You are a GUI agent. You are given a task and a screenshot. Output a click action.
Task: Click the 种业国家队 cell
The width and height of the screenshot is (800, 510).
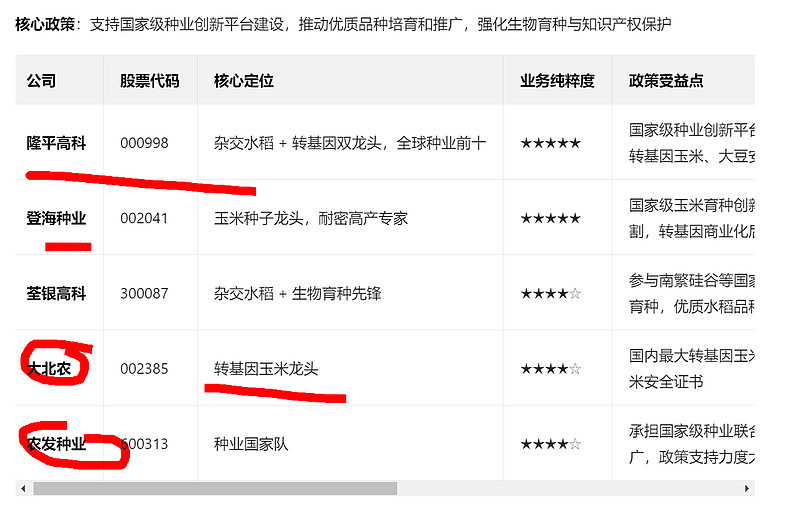[251, 444]
